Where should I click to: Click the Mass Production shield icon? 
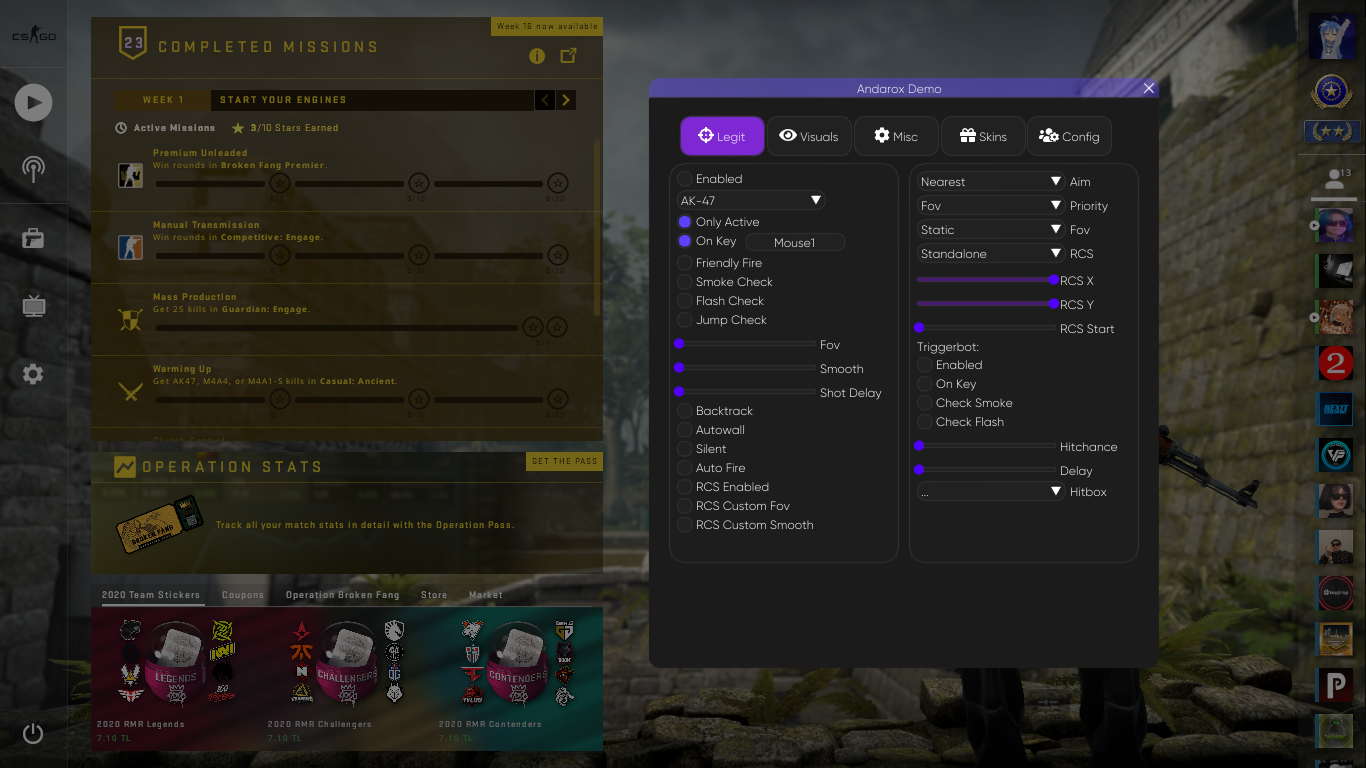click(130, 320)
